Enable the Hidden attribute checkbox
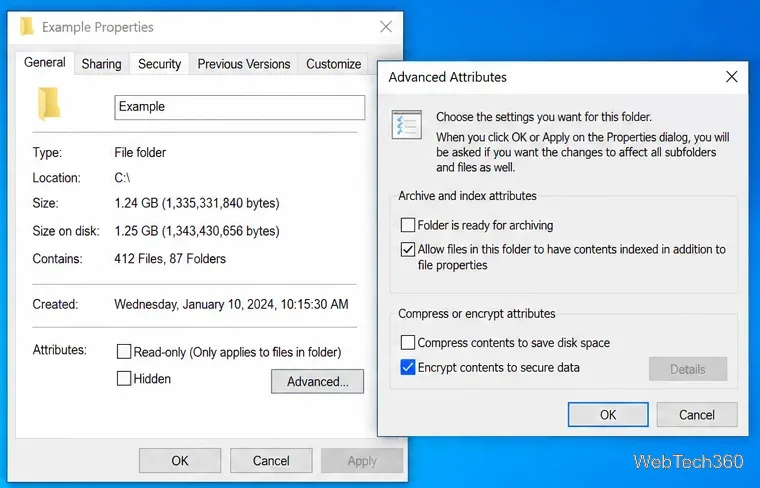Viewport: 760px width, 488px height. click(x=124, y=378)
